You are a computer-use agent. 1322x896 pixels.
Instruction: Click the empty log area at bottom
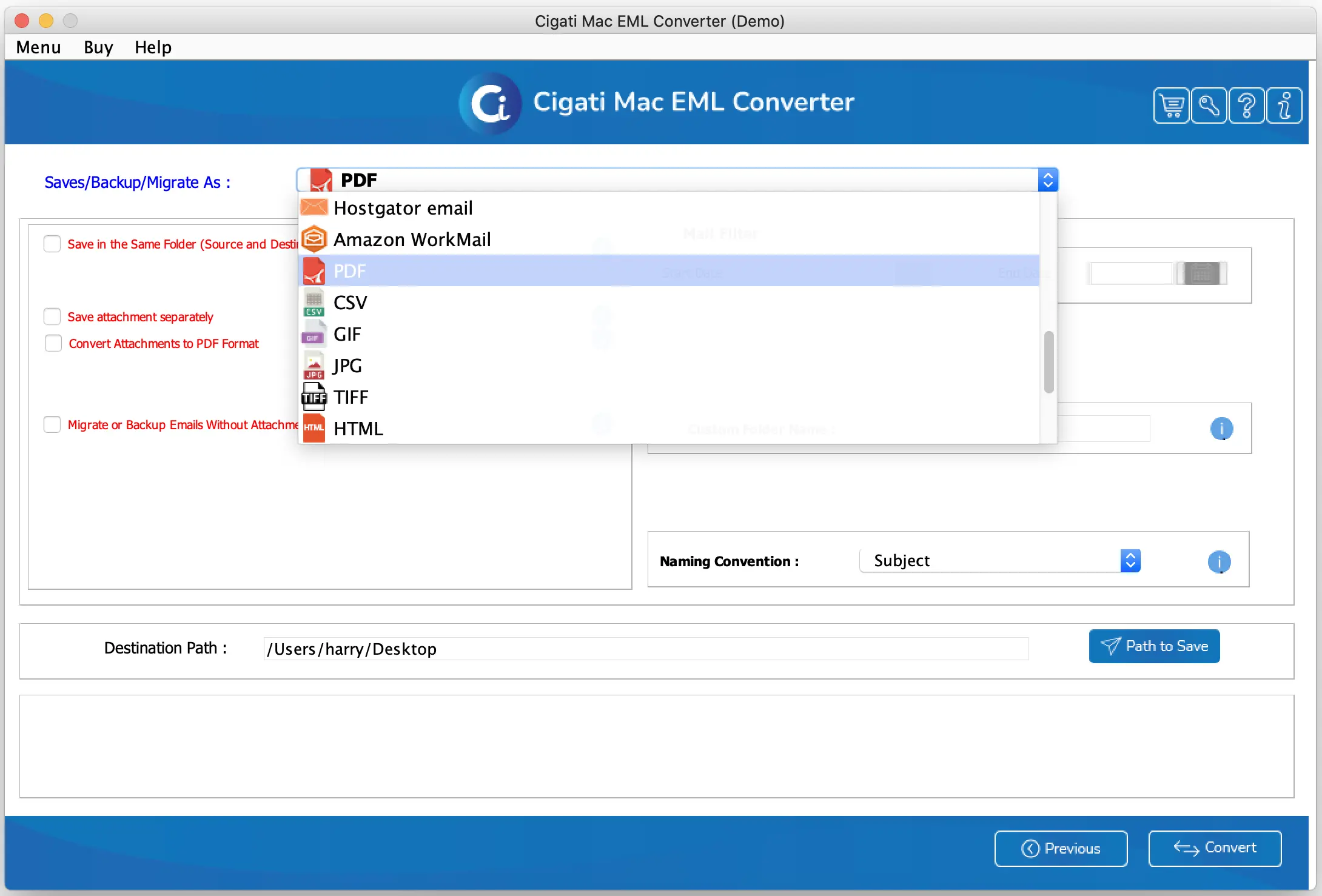(x=657, y=746)
